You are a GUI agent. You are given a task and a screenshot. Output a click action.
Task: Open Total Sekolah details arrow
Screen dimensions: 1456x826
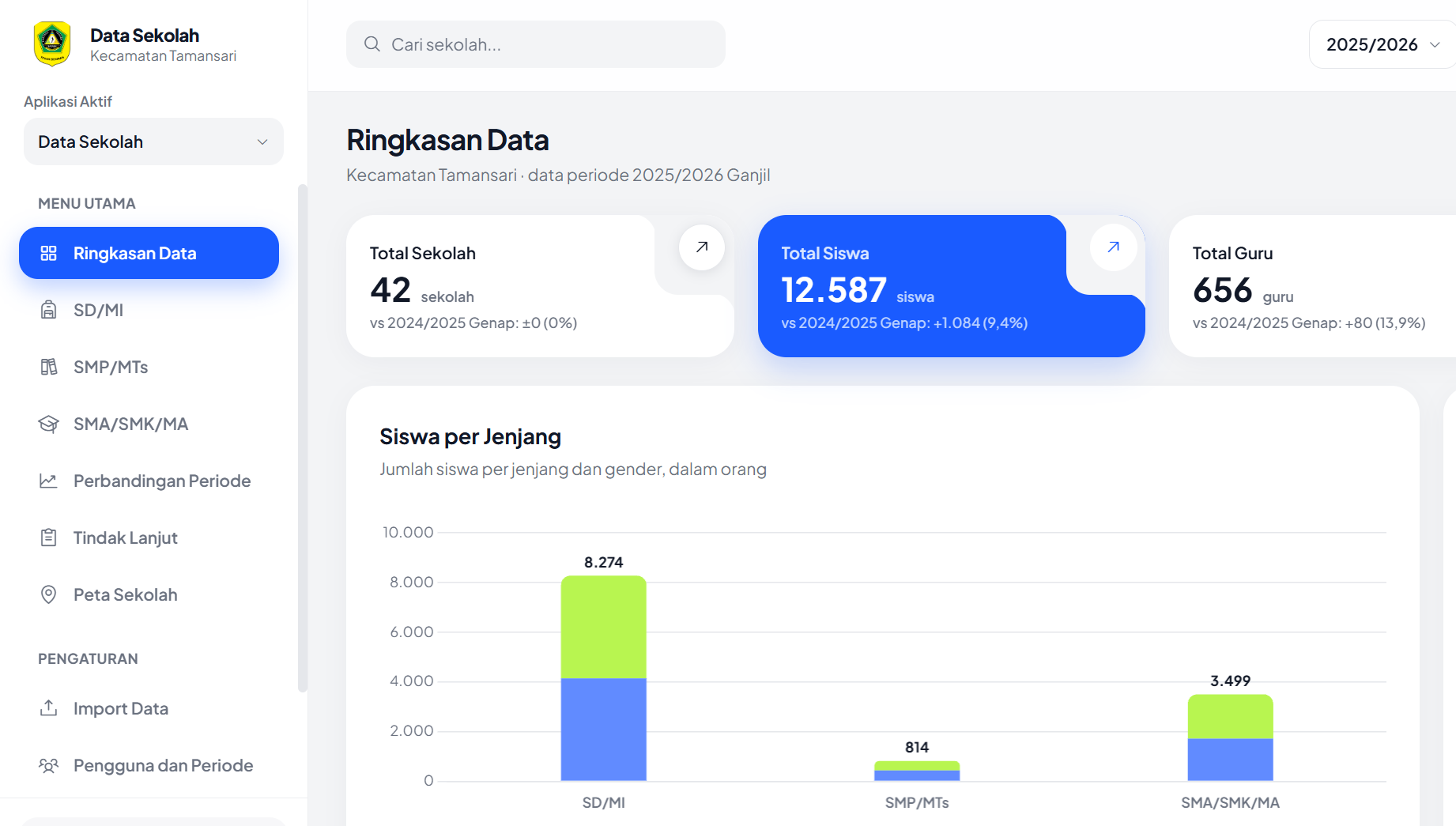702,247
